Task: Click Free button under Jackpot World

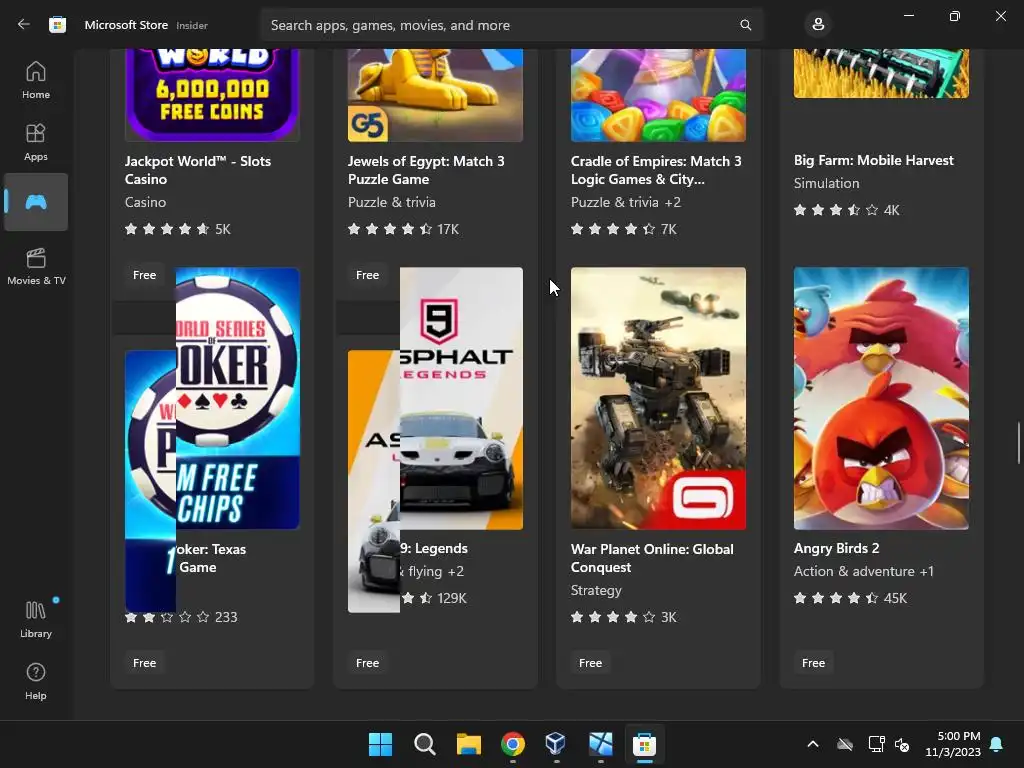Action: [x=144, y=275]
